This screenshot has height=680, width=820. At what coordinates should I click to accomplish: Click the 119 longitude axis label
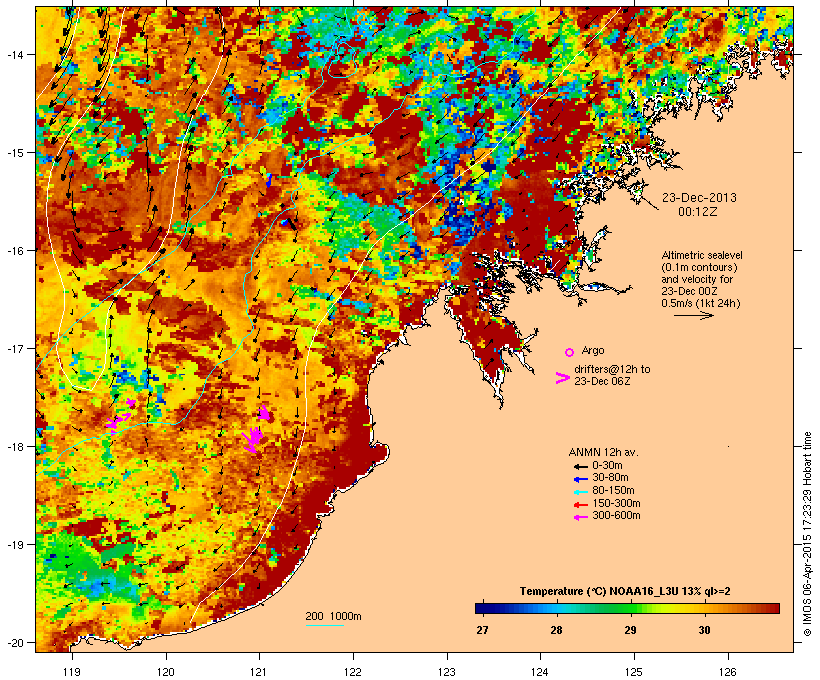point(72,672)
